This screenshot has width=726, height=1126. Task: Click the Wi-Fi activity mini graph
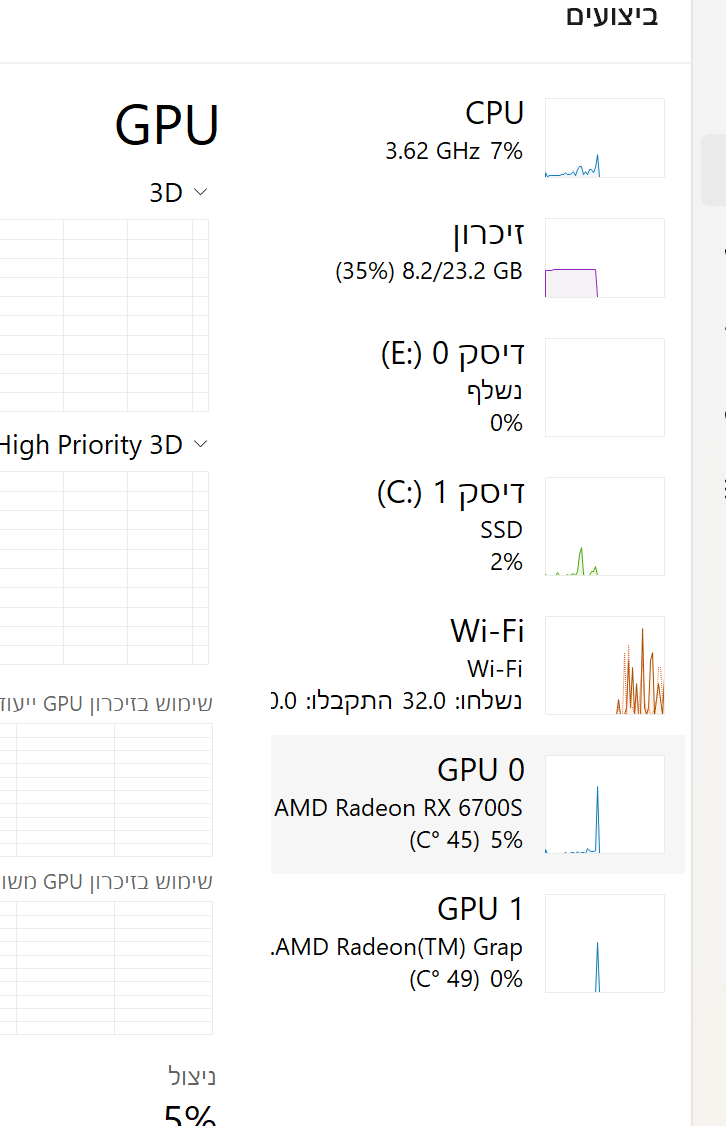point(604,665)
